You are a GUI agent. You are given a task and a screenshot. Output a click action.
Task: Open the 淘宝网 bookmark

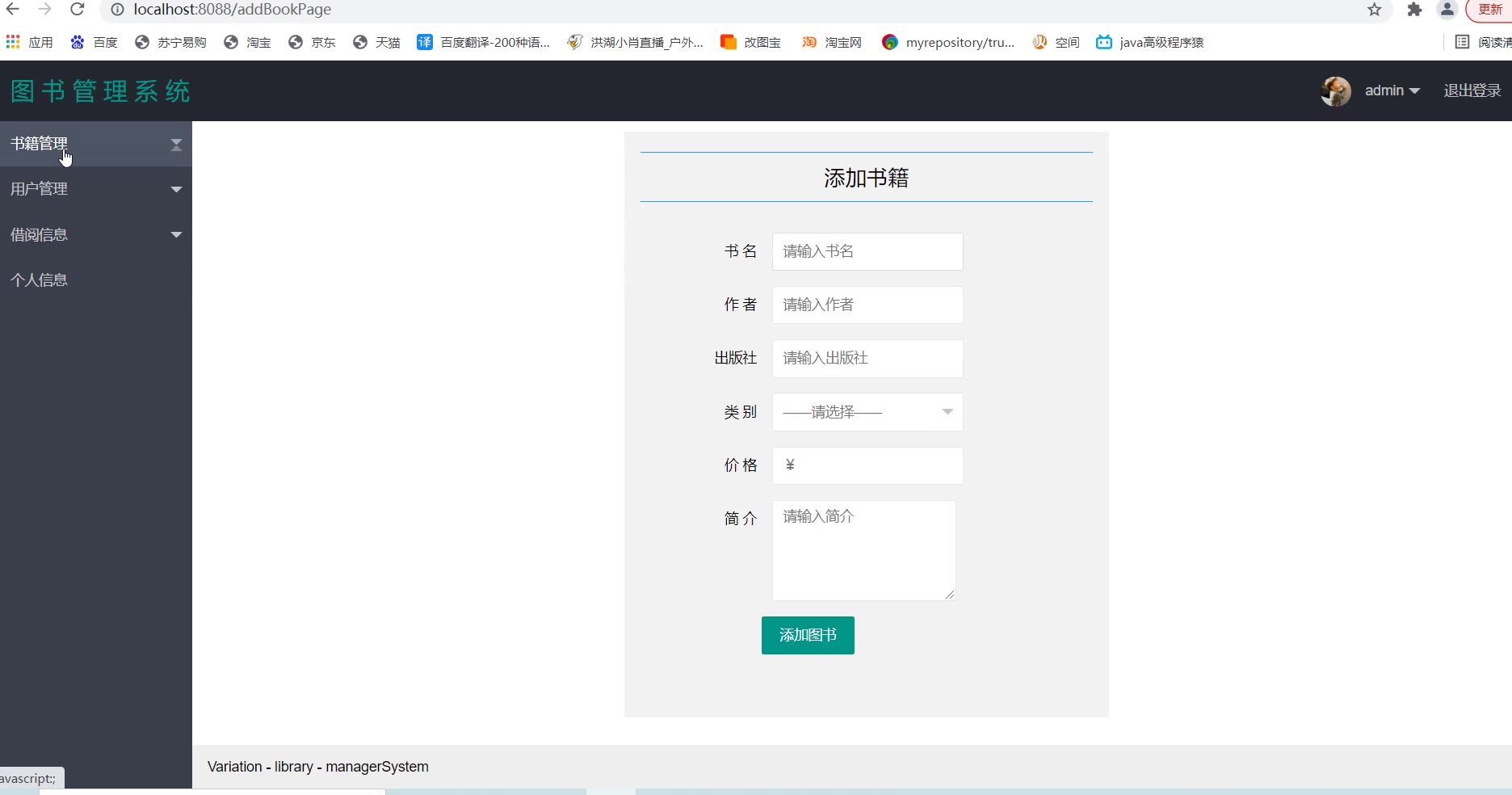pos(831,42)
